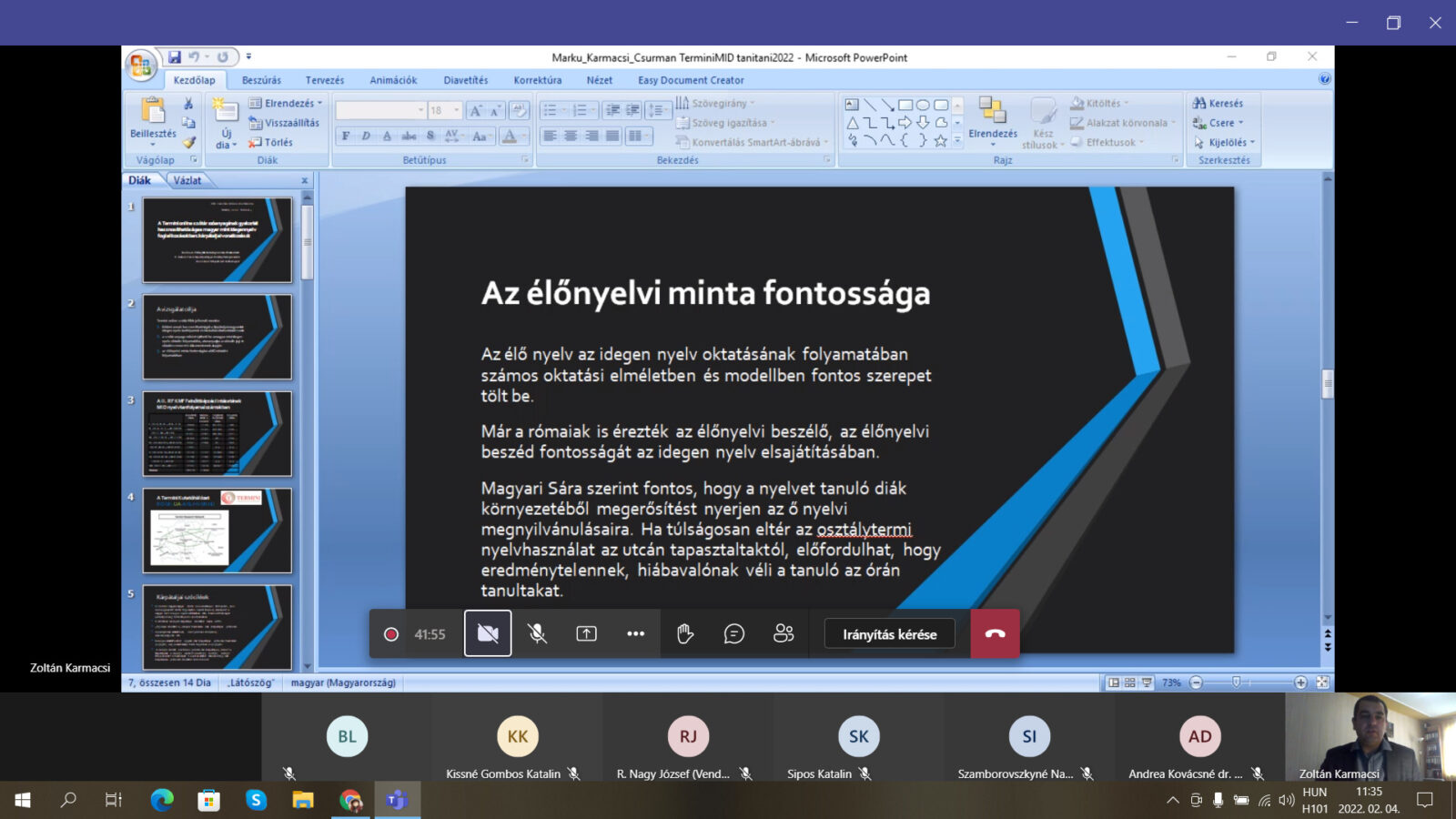1456x819 pixels.
Task: Open the Vázlat outline tab
Action: pos(187,180)
